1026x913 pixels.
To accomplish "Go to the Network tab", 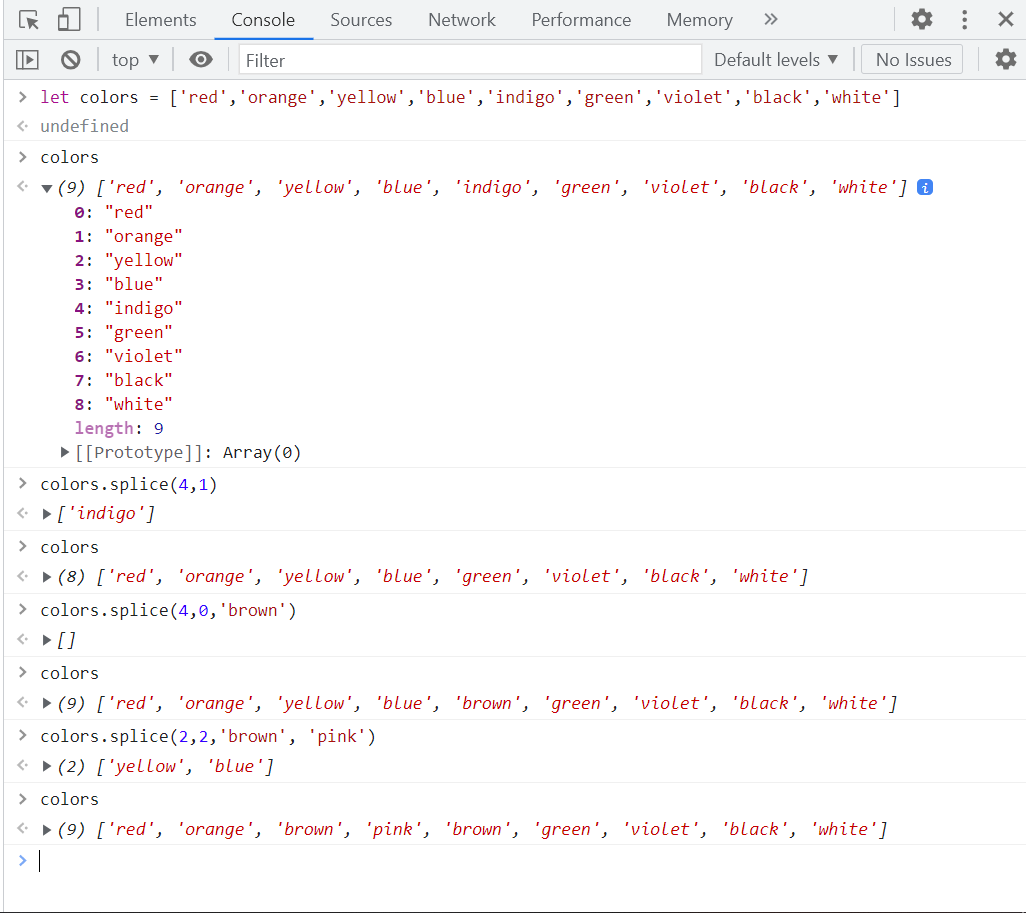I will point(462,20).
